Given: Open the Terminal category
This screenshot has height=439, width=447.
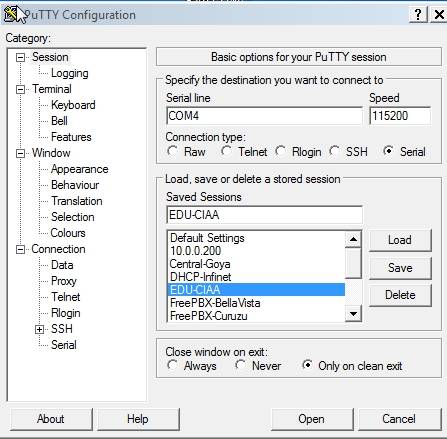Looking at the screenshot, I should 52,89.
